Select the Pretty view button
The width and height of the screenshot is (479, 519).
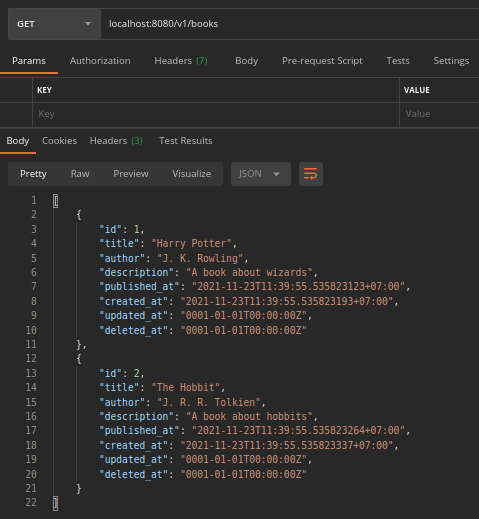point(33,174)
